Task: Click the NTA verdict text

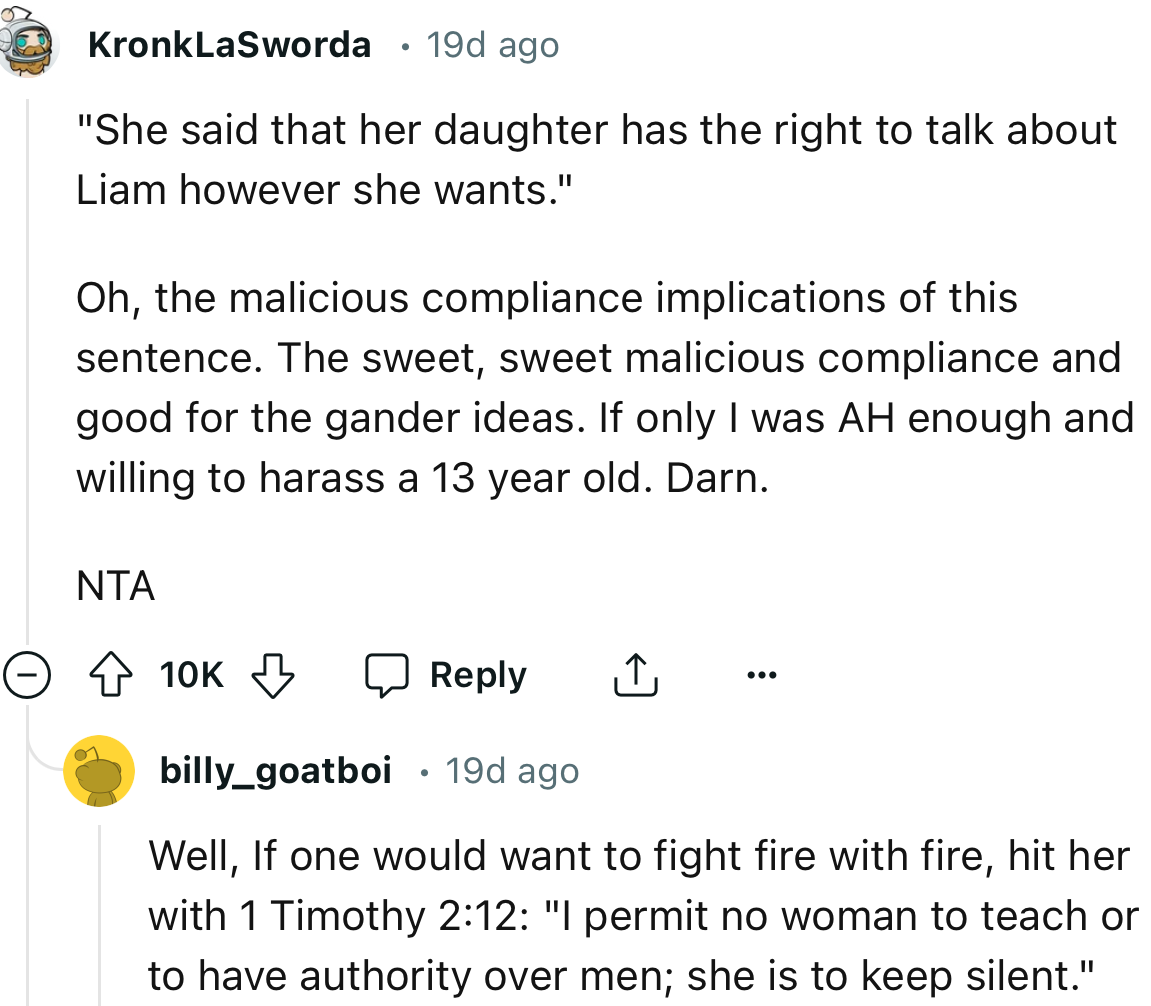Action: pos(116,587)
